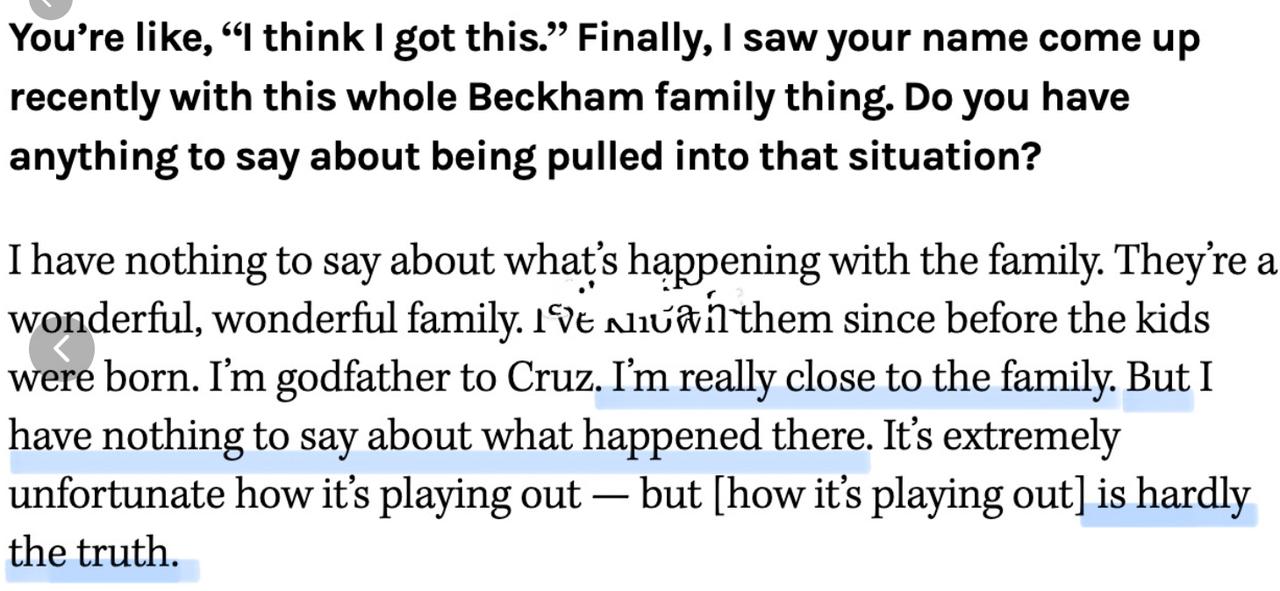
Task: Click the left chevron back button
Action: [x=61, y=349]
